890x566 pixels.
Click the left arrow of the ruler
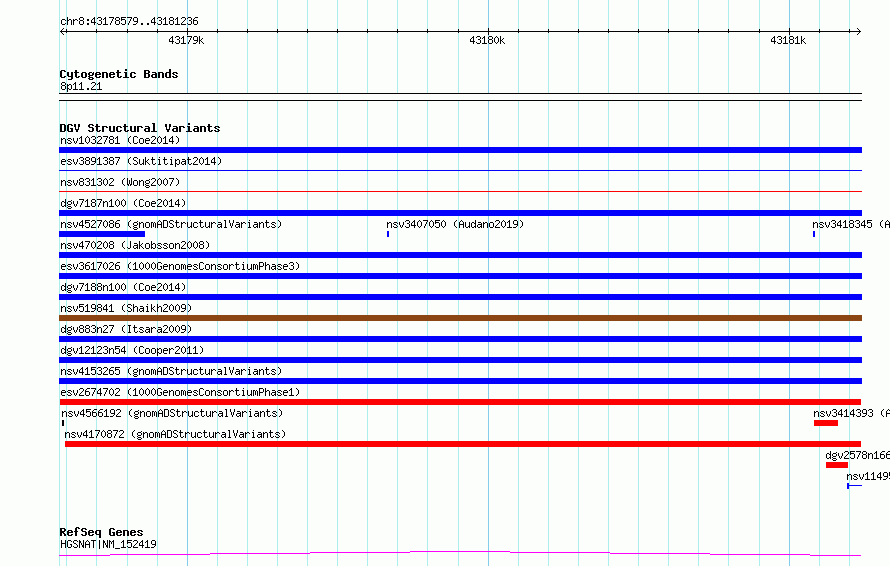click(x=63, y=31)
